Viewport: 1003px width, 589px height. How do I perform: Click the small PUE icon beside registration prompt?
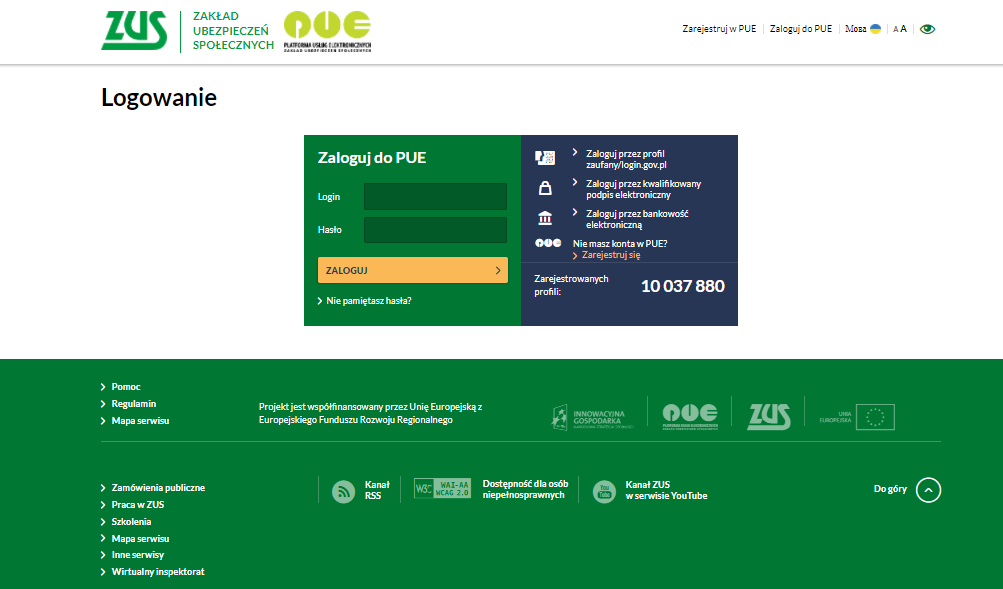(x=548, y=243)
